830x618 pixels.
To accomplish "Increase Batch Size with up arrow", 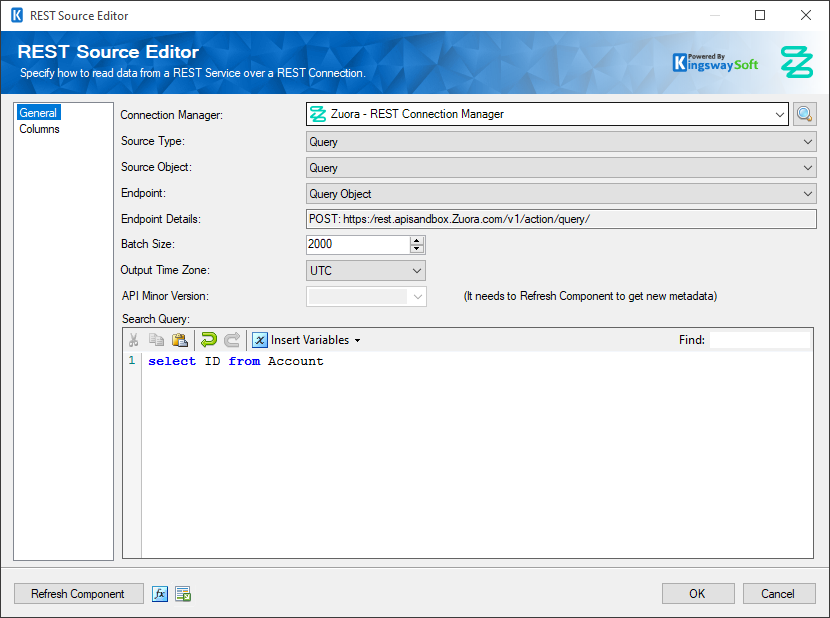I will pyautogui.click(x=417, y=240).
